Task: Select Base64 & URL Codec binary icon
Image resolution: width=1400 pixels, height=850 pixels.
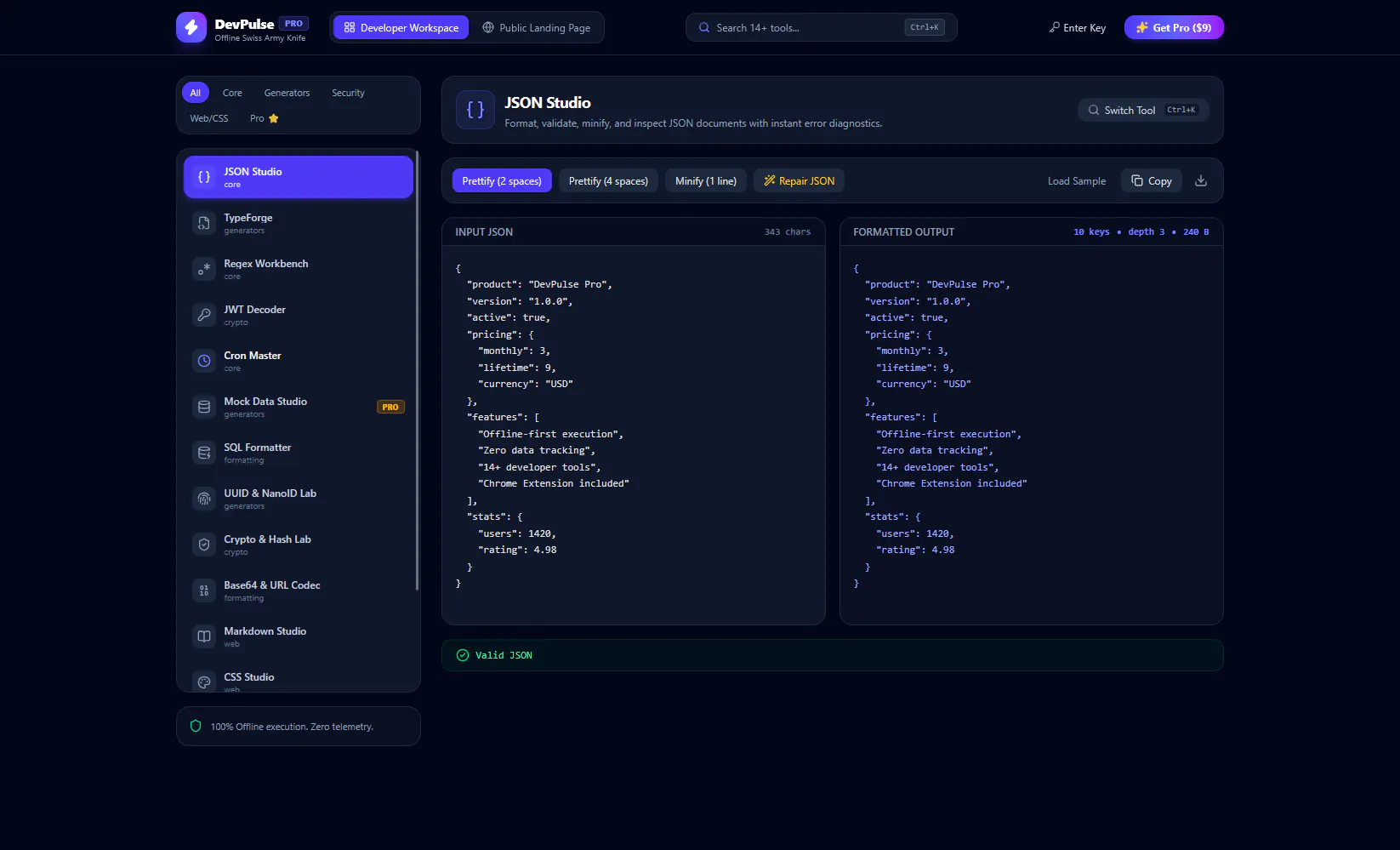Action: pyautogui.click(x=204, y=590)
